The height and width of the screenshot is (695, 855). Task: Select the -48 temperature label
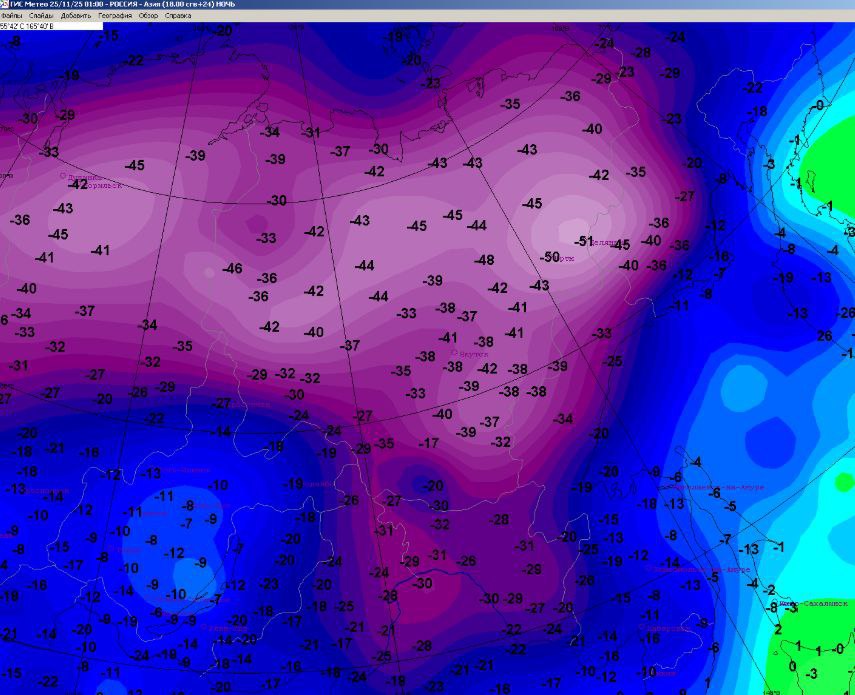click(484, 260)
